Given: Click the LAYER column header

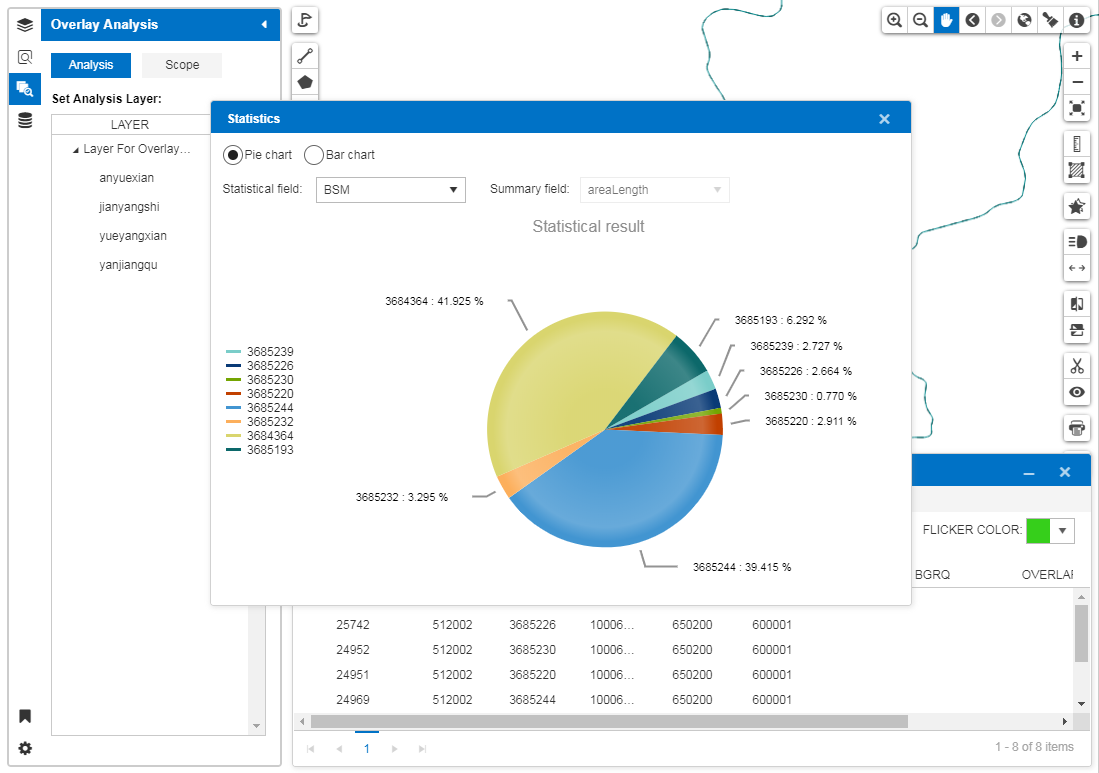Looking at the screenshot, I should tap(130, 125).
